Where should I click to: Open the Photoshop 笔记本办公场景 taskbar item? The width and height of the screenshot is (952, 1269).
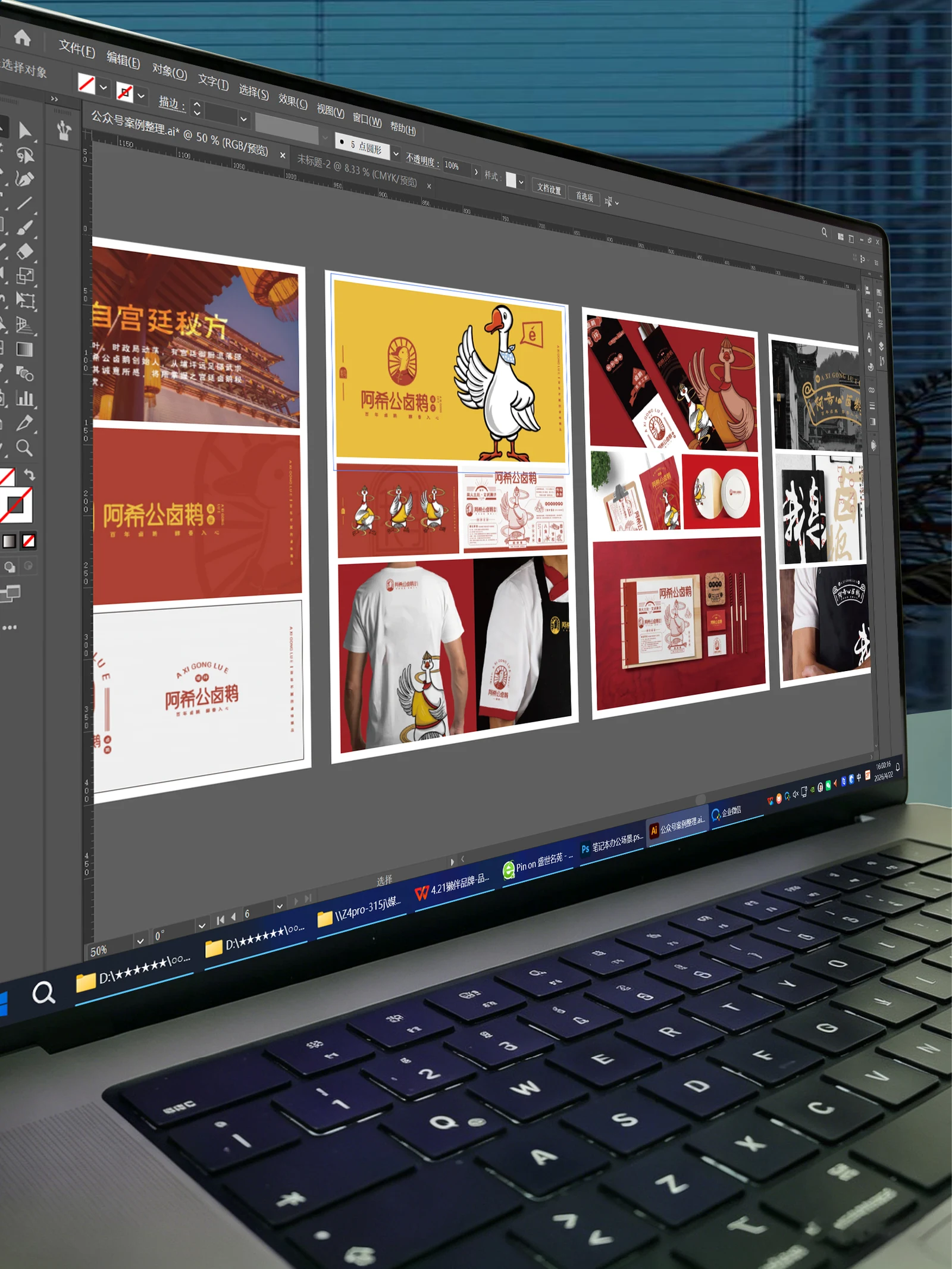(x=612, y=842)
